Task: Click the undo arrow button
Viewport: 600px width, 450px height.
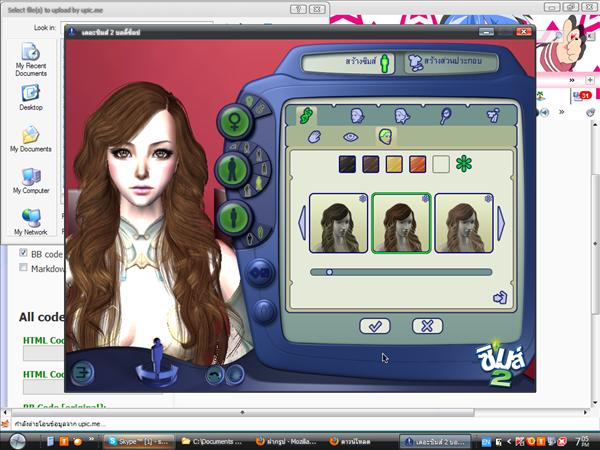Action: click(x=215, y=375)
